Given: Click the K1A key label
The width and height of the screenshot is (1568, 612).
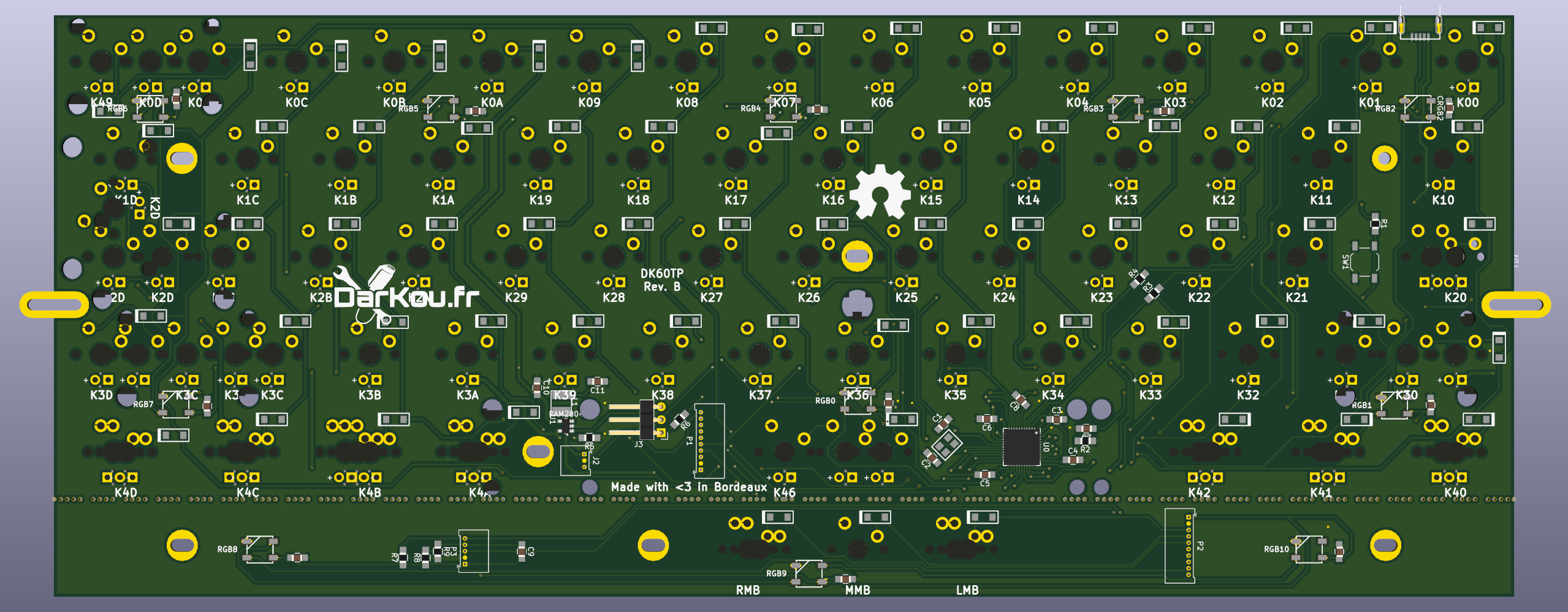Looking at the screenshot, I should [x=443, y=200].
